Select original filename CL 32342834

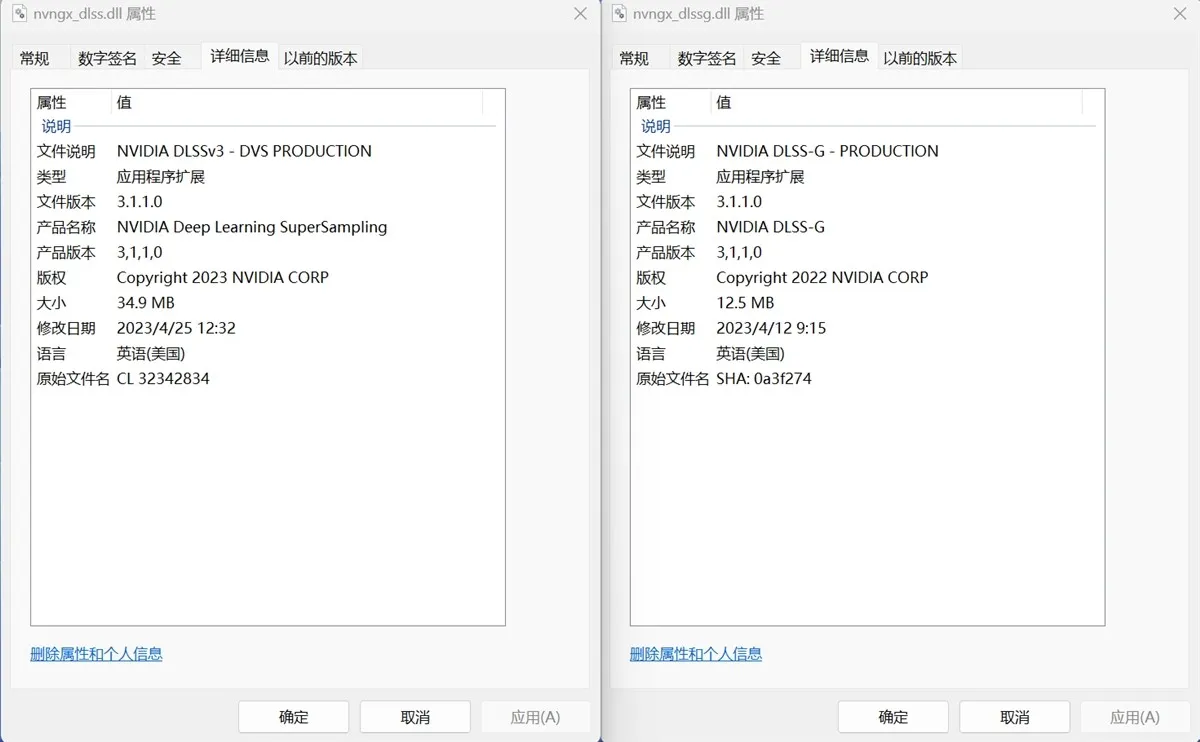pos(163,379)
